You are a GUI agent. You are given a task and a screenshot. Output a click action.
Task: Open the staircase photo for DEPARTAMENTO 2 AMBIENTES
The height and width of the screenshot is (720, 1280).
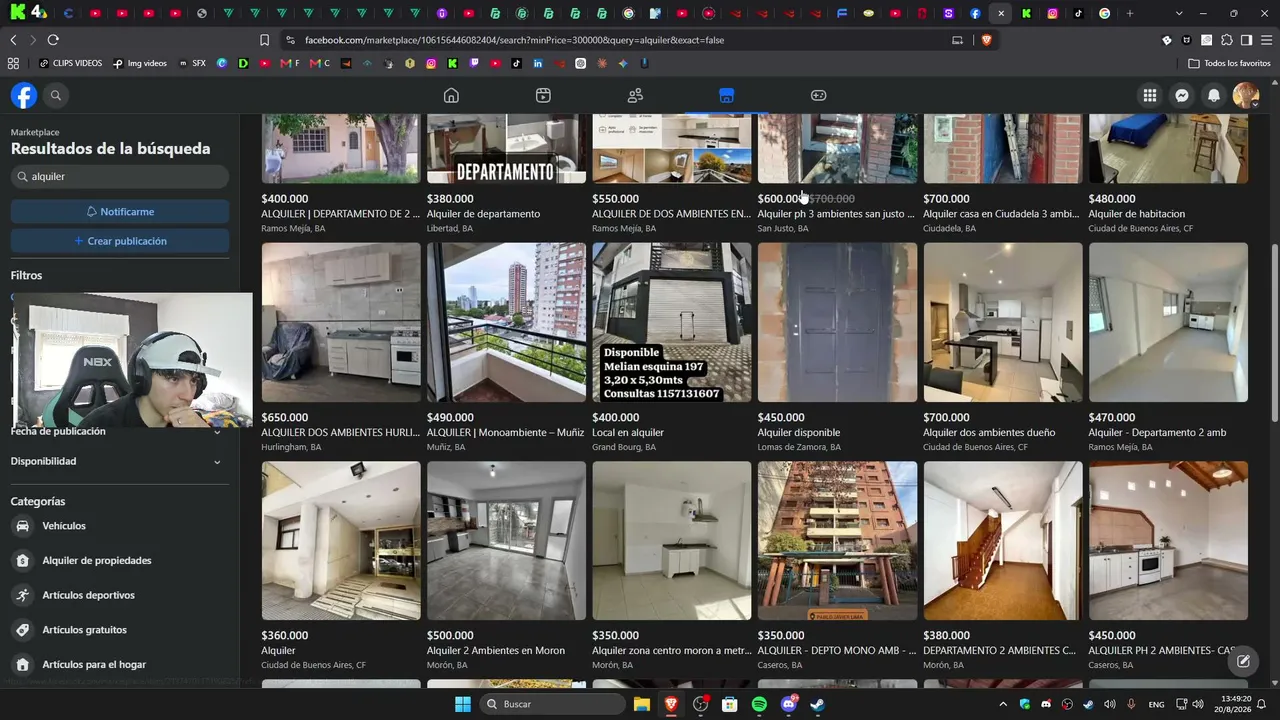1003,541
